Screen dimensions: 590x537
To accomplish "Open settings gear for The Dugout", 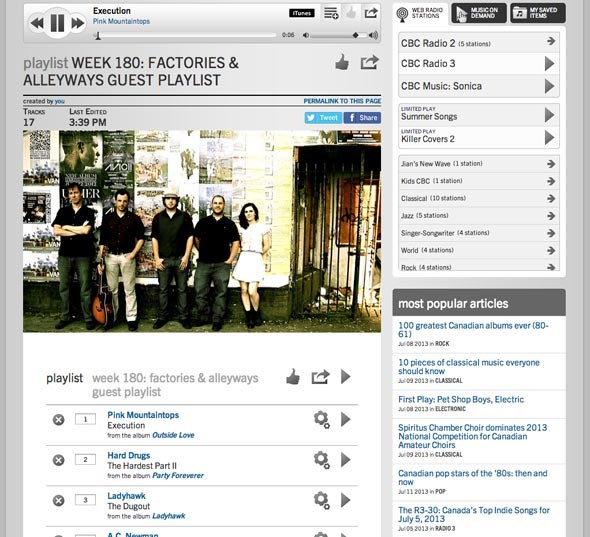I will [x=322, y=500].
